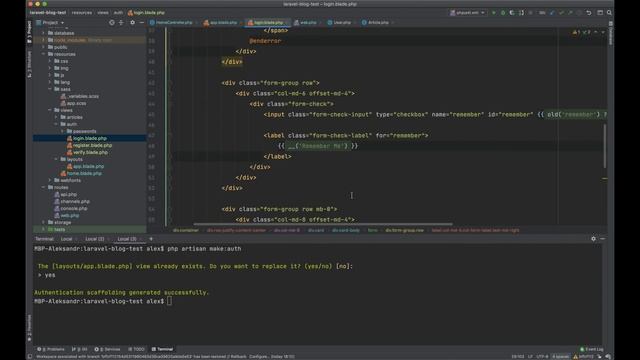Open channels.php in routes folder
The image size is (640, 360).
[x=75, y=201]
